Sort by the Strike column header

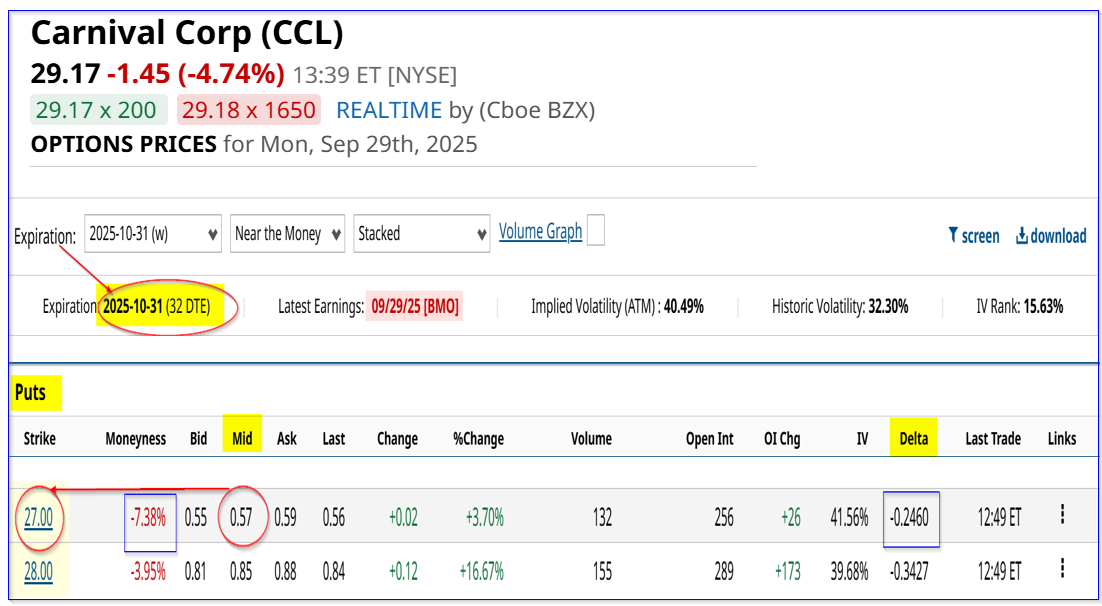(39, 439)
